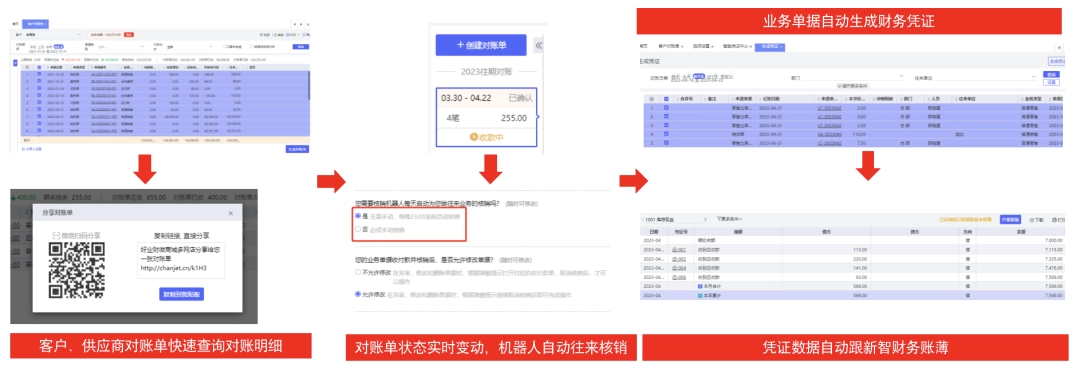Choose 允许修改 radio option
This screenshot has height=371, width=1080.
tap(358, 294)
